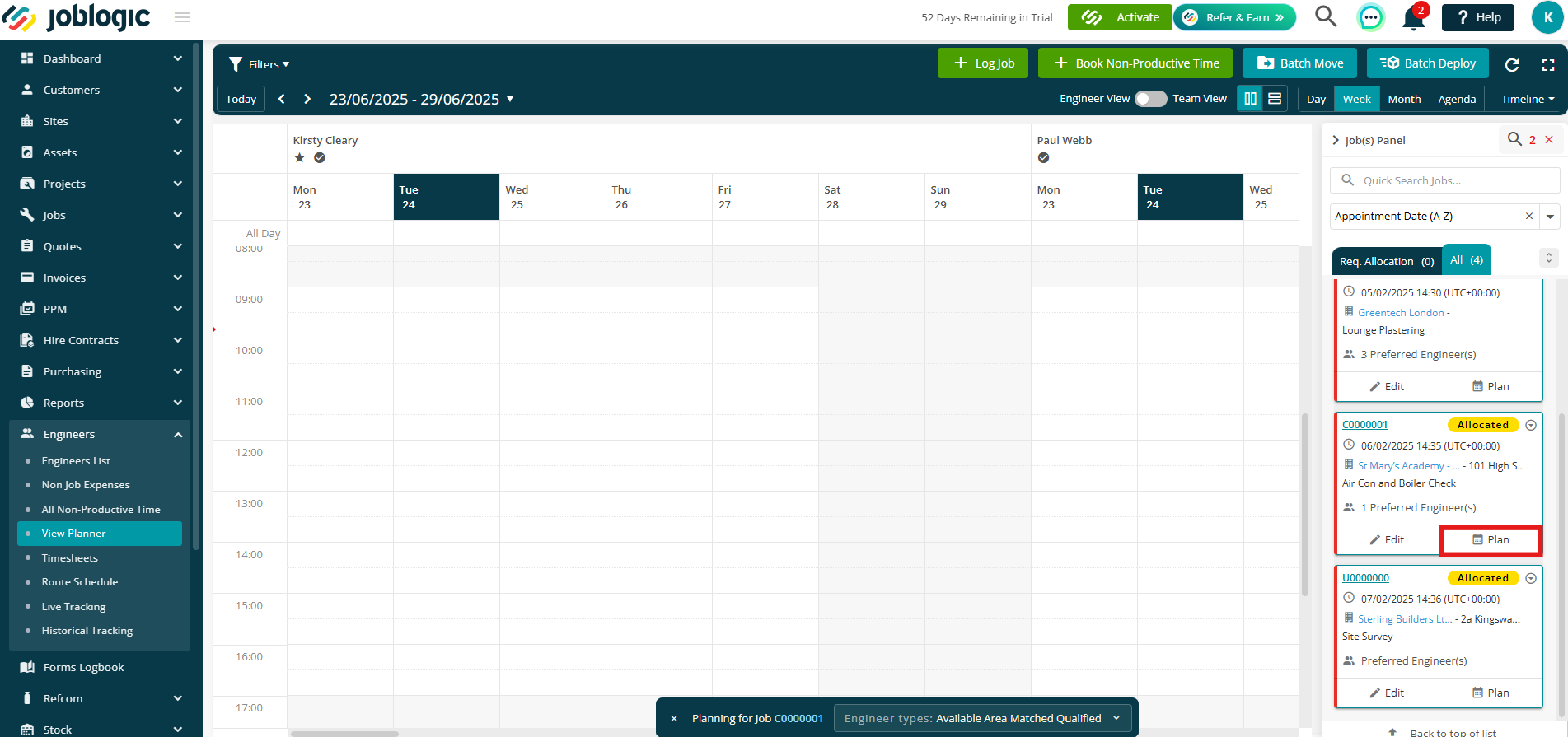The width and height of the screenshot is (1568, 737).
Task: Switch to vertical column layout icon
Action: [1250, 99]
